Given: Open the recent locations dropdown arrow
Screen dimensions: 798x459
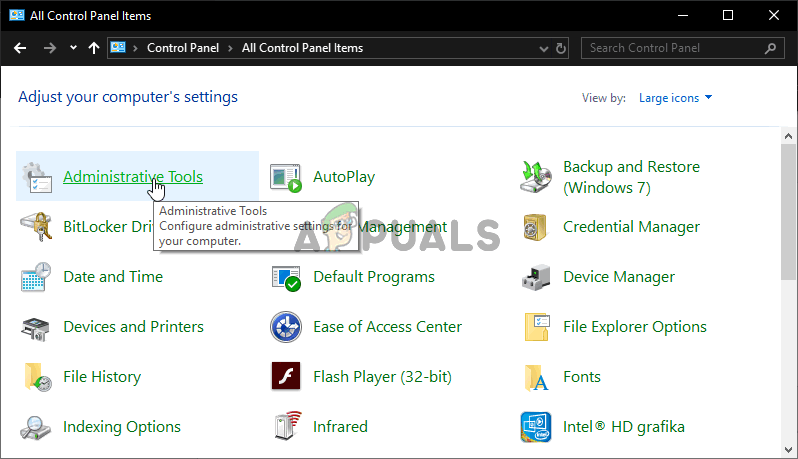Looking at the screenshot, I should 73,48.
